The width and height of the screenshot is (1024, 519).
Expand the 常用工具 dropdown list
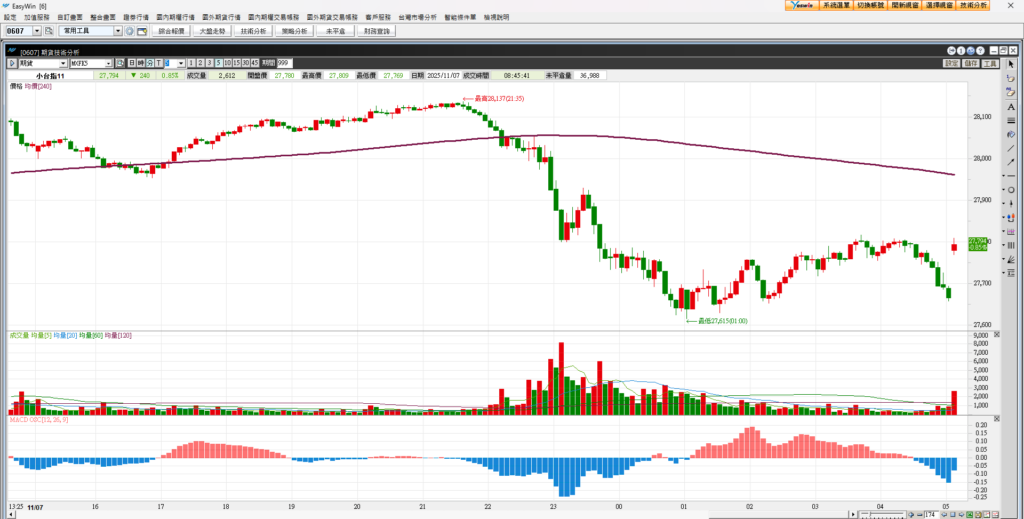click(118, 31)
